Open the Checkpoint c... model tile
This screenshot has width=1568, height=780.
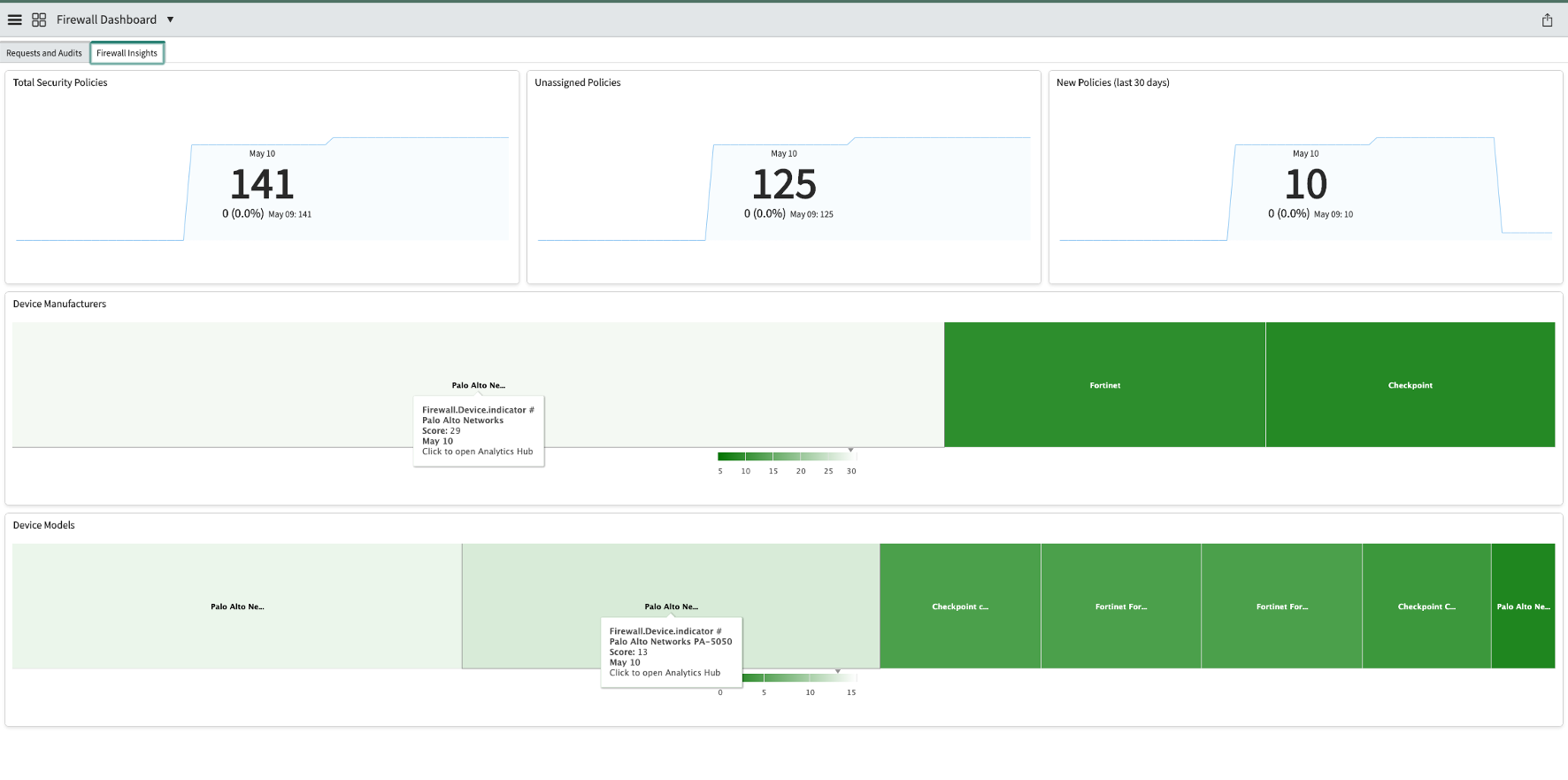960,606
